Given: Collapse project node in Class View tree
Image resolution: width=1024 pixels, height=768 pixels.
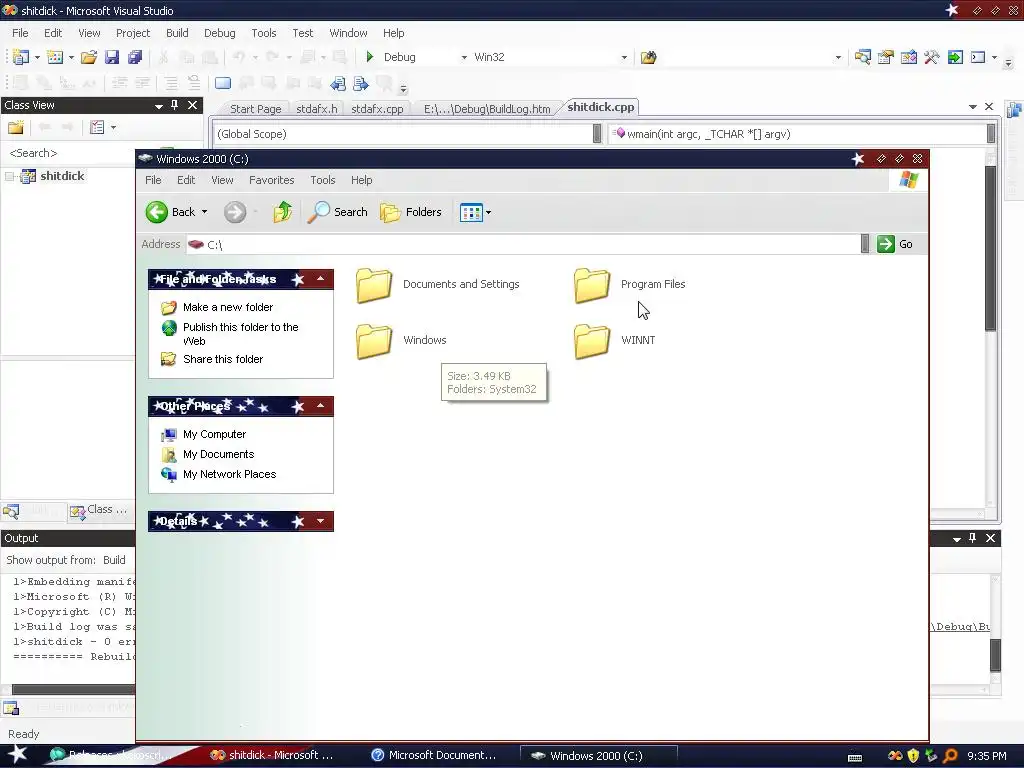Looking at the screenshot, I should (10, 176).
